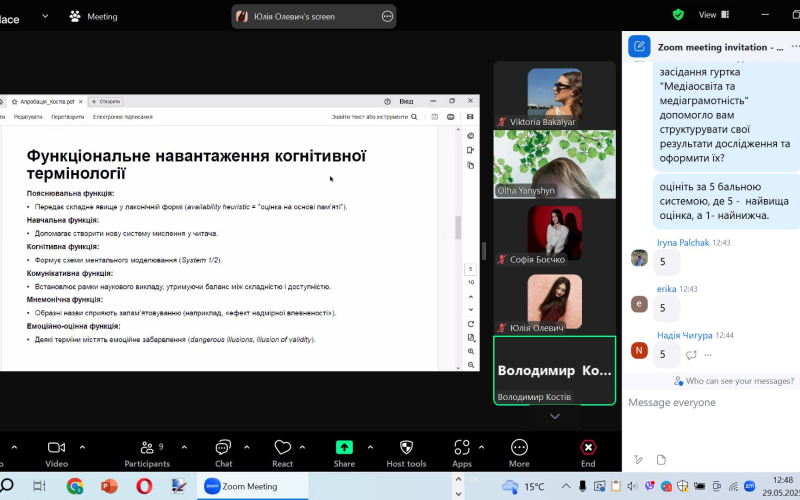This screenshot has width=800, height=500.
Task: Click the copy pages icon in PDF side panel
Action: tap(470, 165)
